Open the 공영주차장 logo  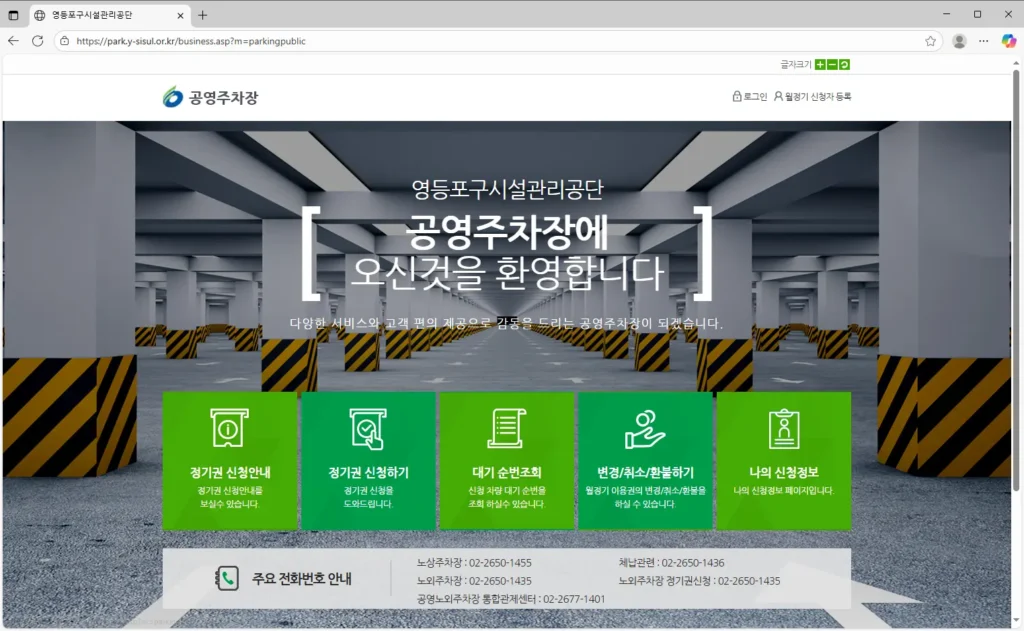point(211,97)
